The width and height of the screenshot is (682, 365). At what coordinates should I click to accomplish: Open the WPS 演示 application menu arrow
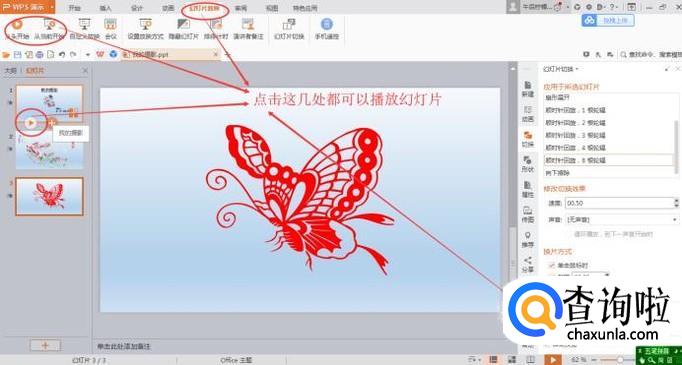(x=52, y=7)
